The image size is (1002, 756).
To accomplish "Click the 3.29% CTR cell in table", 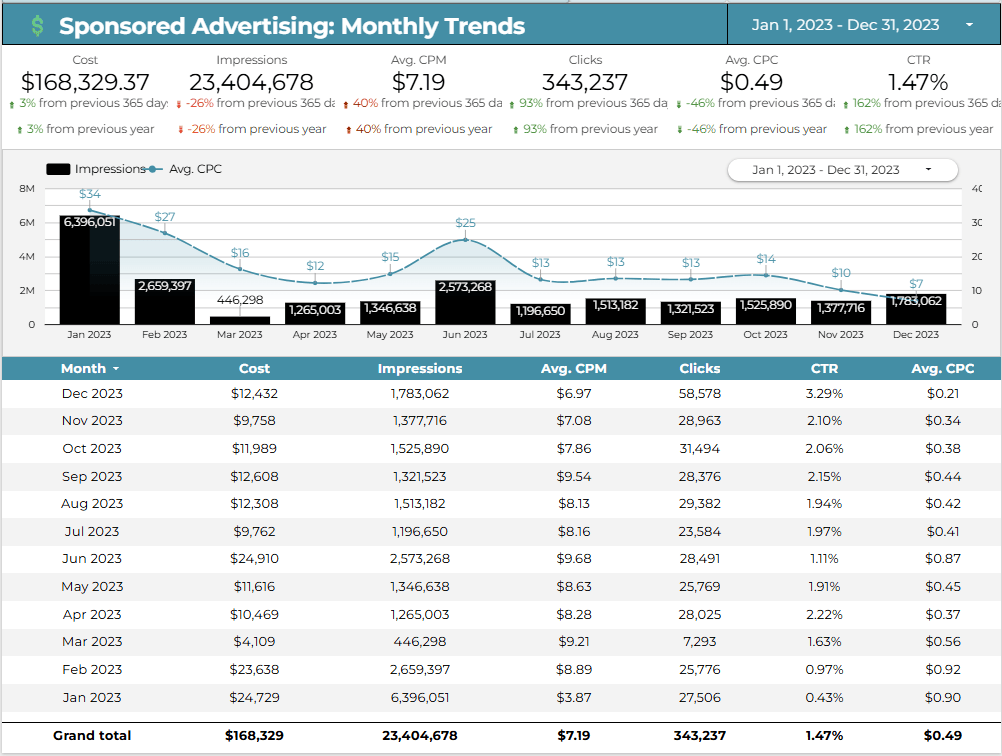I will (x=824, y=394).
